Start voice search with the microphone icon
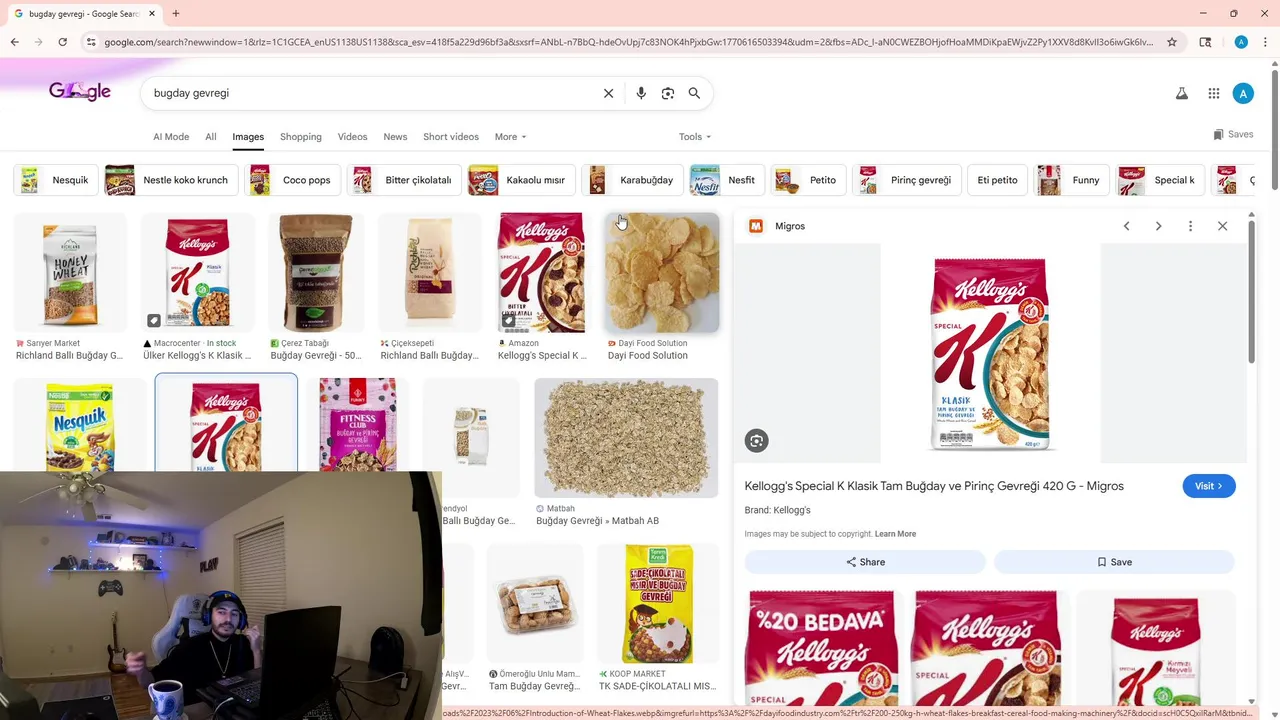The image size is (1280, 720). coord(641,93)
